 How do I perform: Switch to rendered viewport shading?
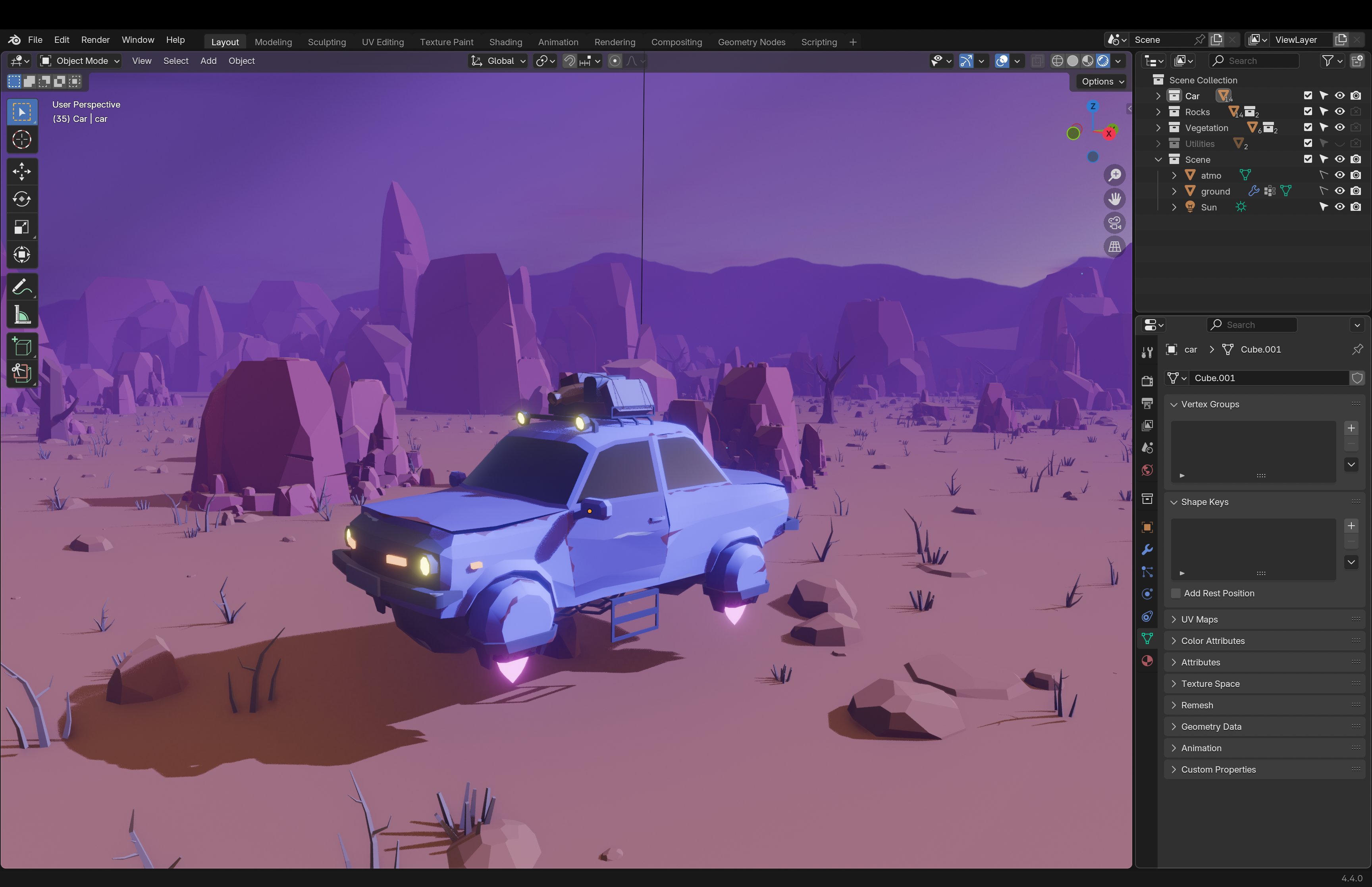point(1102,61)
